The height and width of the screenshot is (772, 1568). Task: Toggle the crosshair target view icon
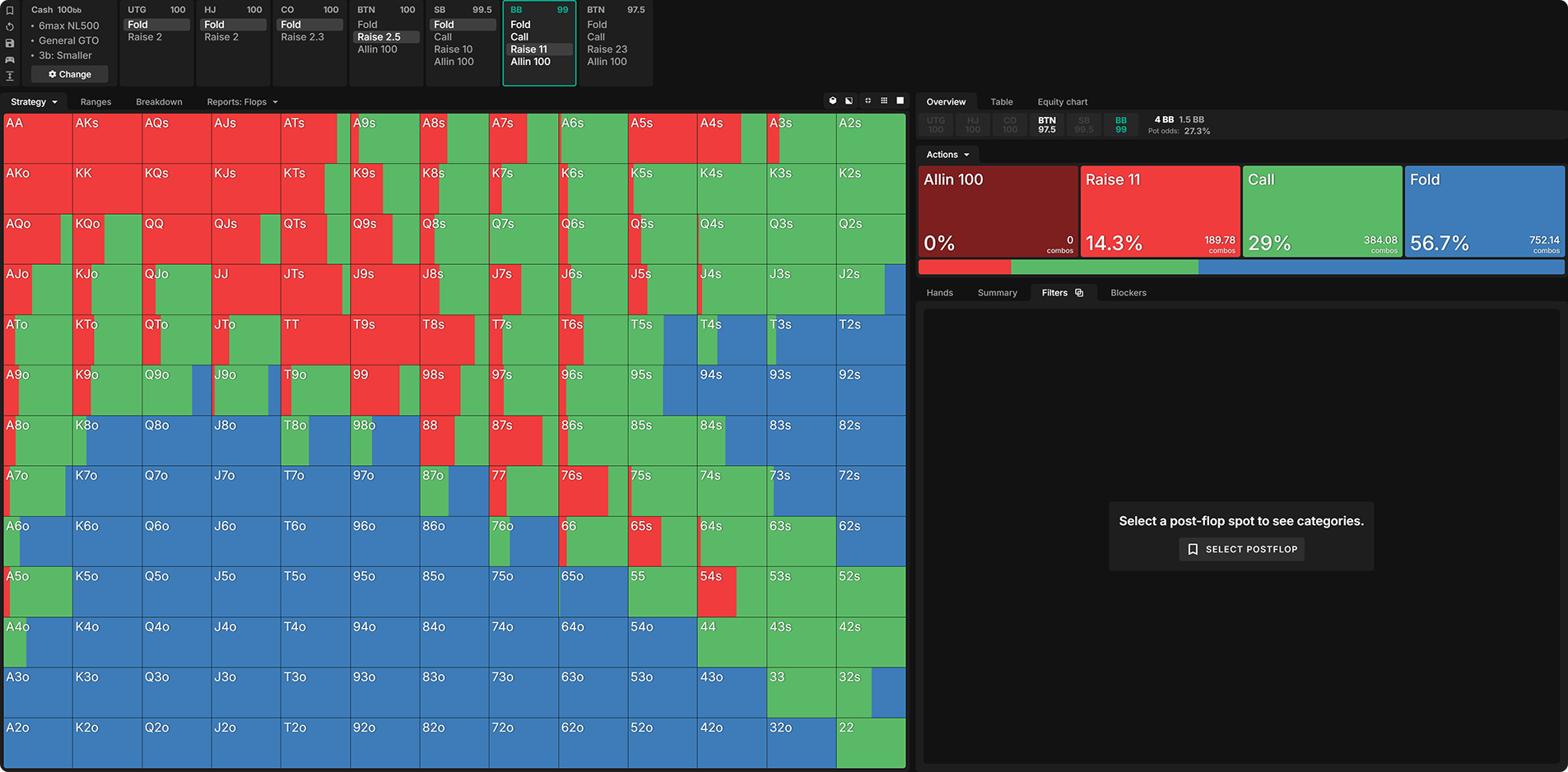click(x=868, y=100)
